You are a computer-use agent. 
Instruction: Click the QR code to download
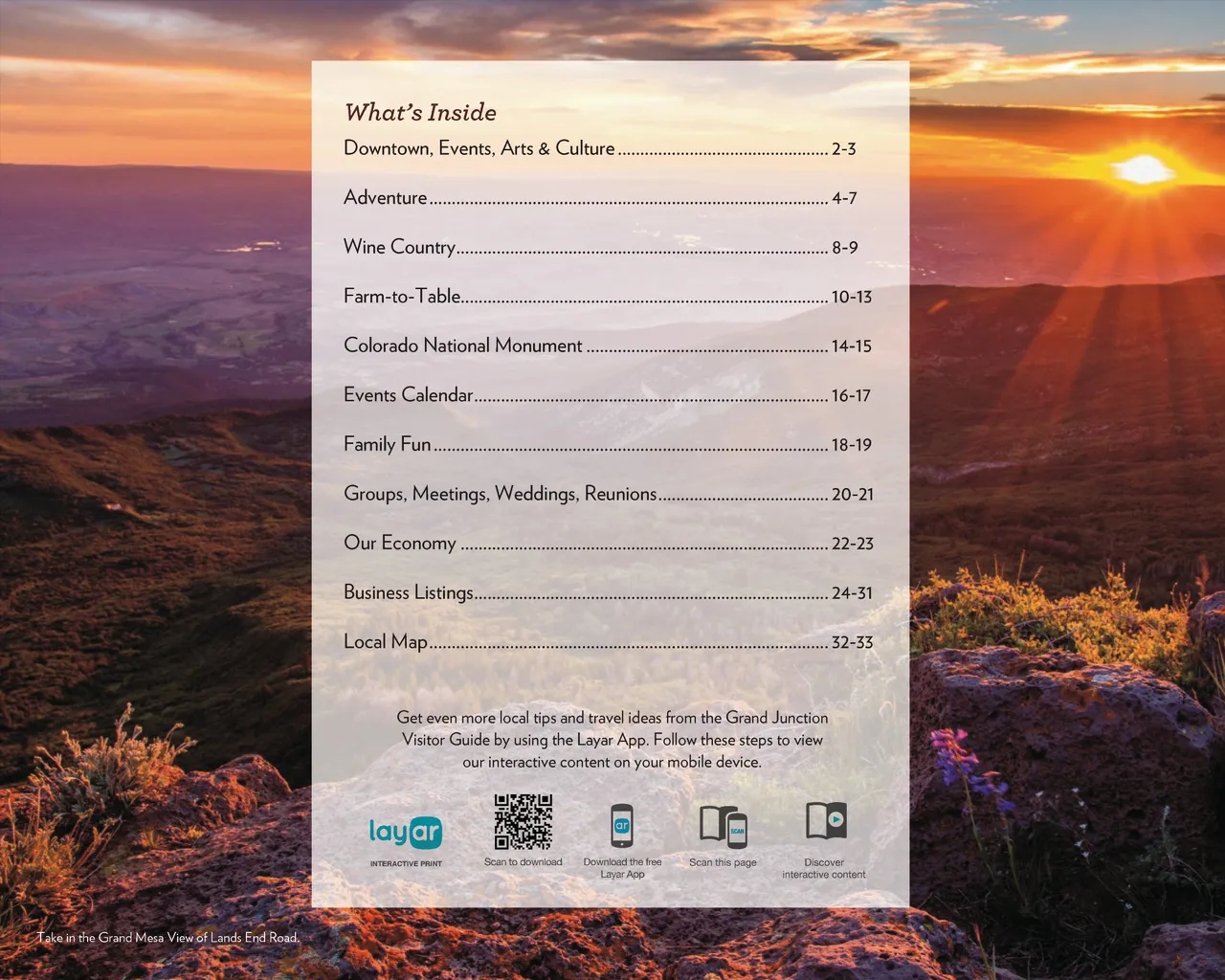pyautogui.click(x=523, y=822)
